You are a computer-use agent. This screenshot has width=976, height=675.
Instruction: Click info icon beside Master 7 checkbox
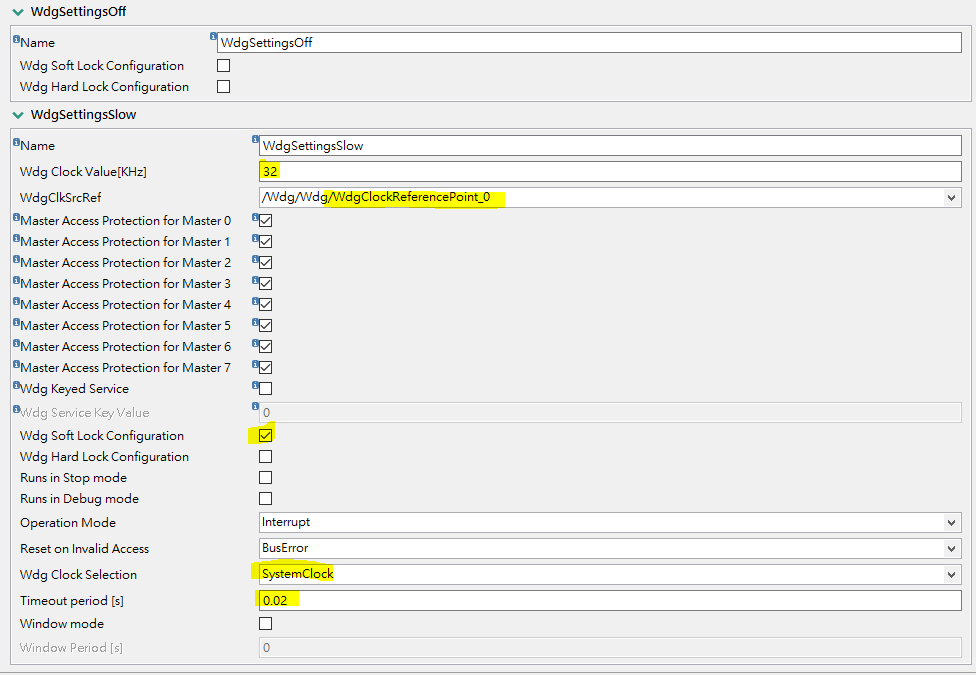[255, 364]
